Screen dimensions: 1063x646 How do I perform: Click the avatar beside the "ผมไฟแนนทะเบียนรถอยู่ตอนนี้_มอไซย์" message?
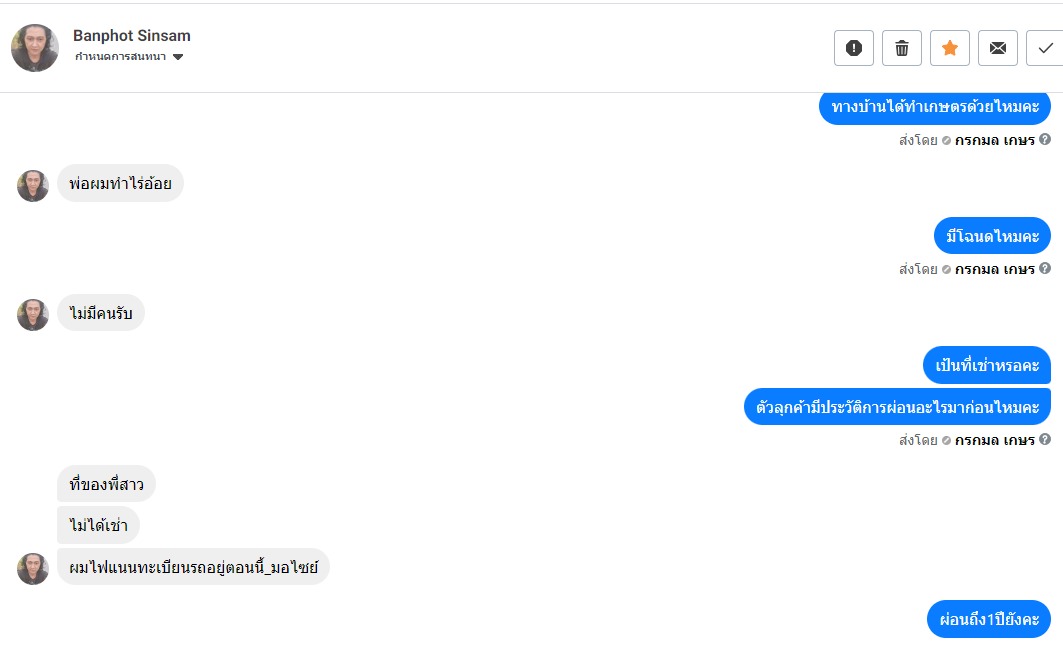pyautogui.click(x=33, y=568)
